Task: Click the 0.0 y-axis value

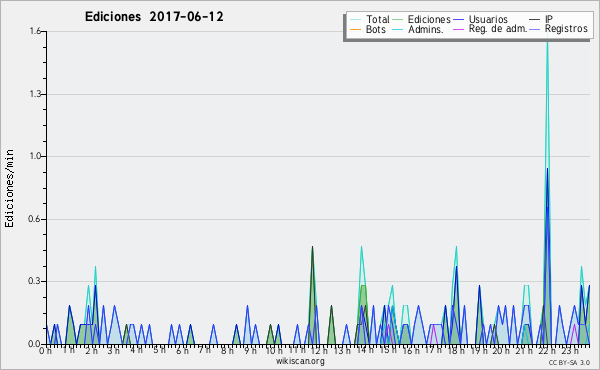Action: click(x=35, y=344)
